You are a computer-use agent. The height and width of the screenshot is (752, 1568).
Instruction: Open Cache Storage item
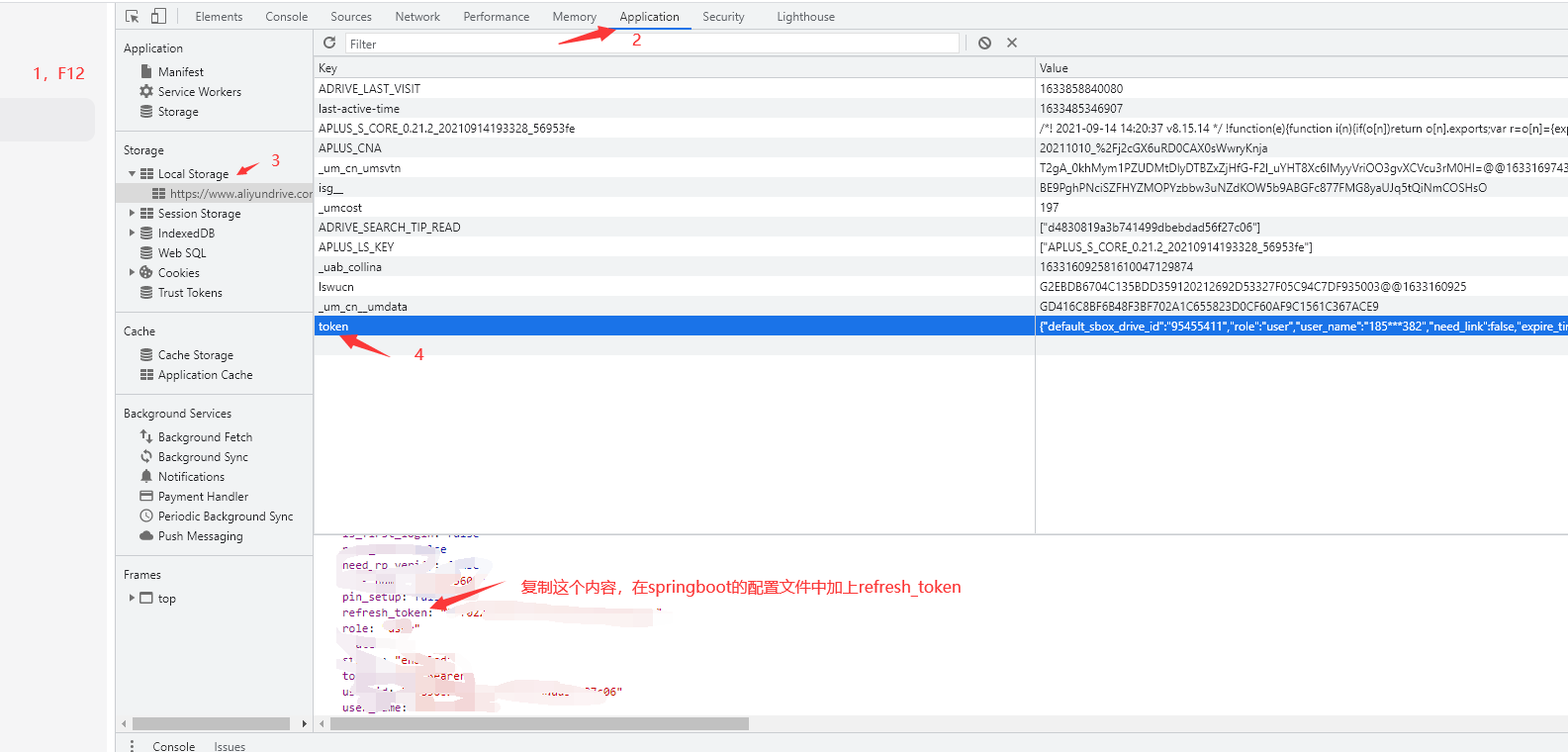click(195, 355)
